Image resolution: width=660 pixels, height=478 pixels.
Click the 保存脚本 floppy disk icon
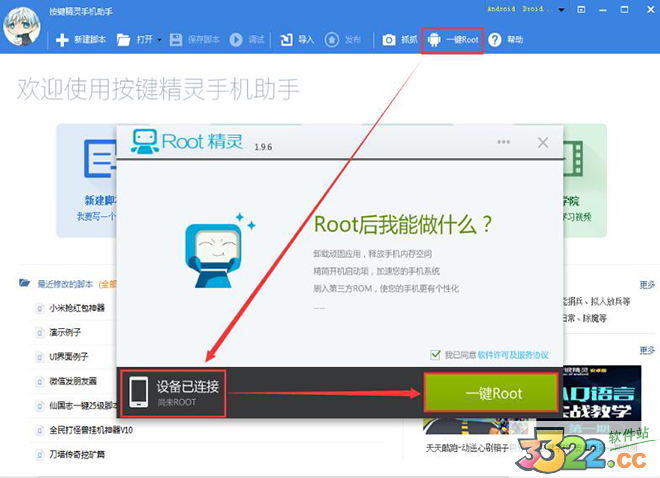coord(176,40)
